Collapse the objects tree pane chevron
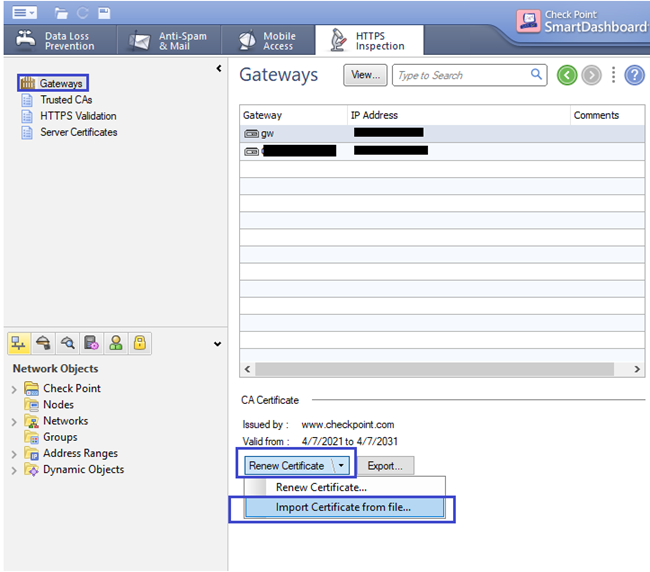Screen dimensions: 650x572 point(217,344)
